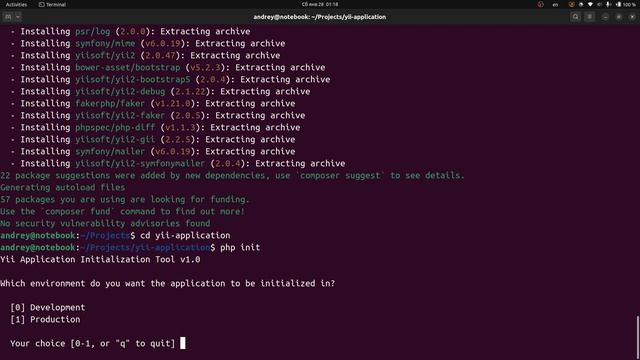The height and width of the screenshot is (360, 640).
Task: Click the 'php init' command text
Action: (x=240, y=247)
